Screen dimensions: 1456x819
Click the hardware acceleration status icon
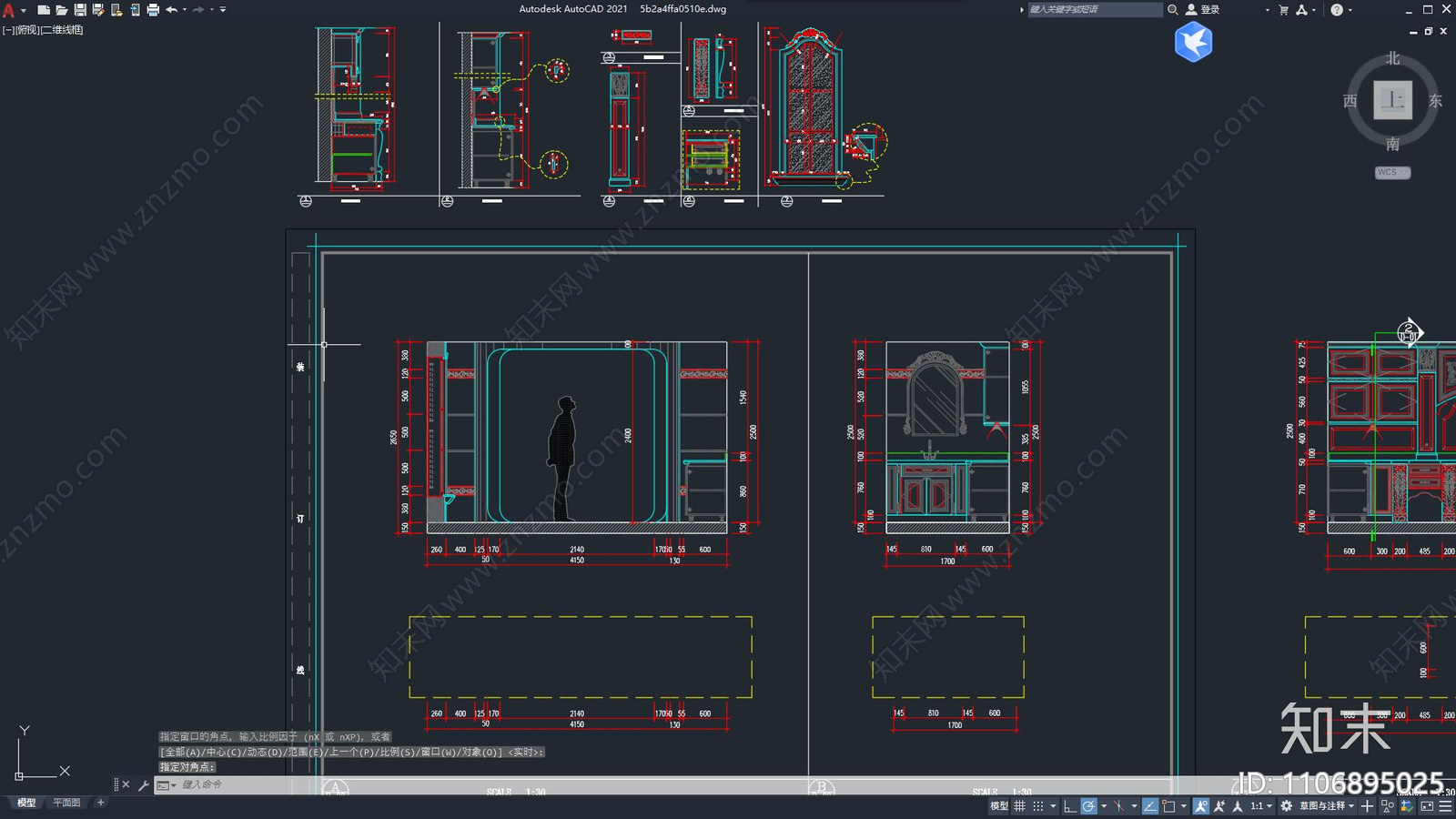(x=1407, y=806)
